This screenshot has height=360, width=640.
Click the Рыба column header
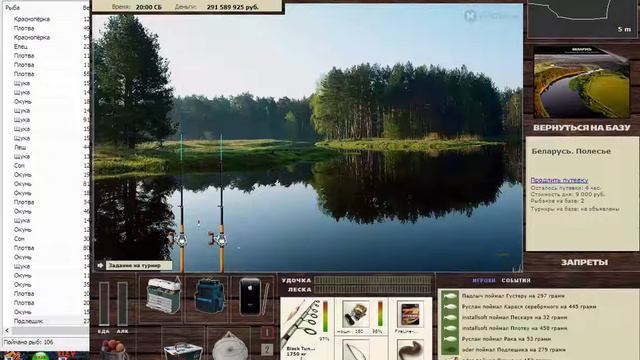click(x=12, y=7)
